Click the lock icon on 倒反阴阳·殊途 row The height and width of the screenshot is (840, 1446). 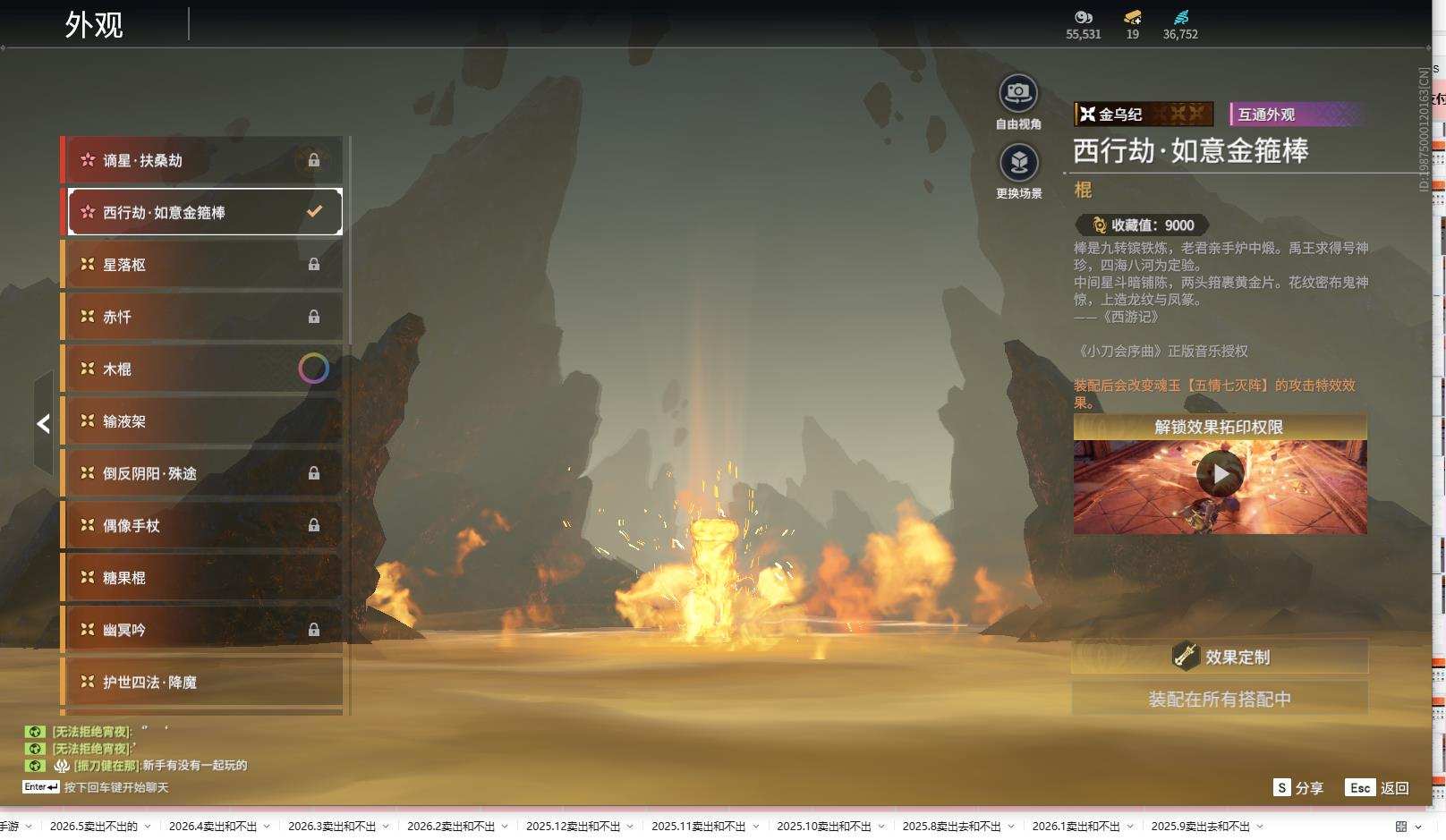(314, 473)
